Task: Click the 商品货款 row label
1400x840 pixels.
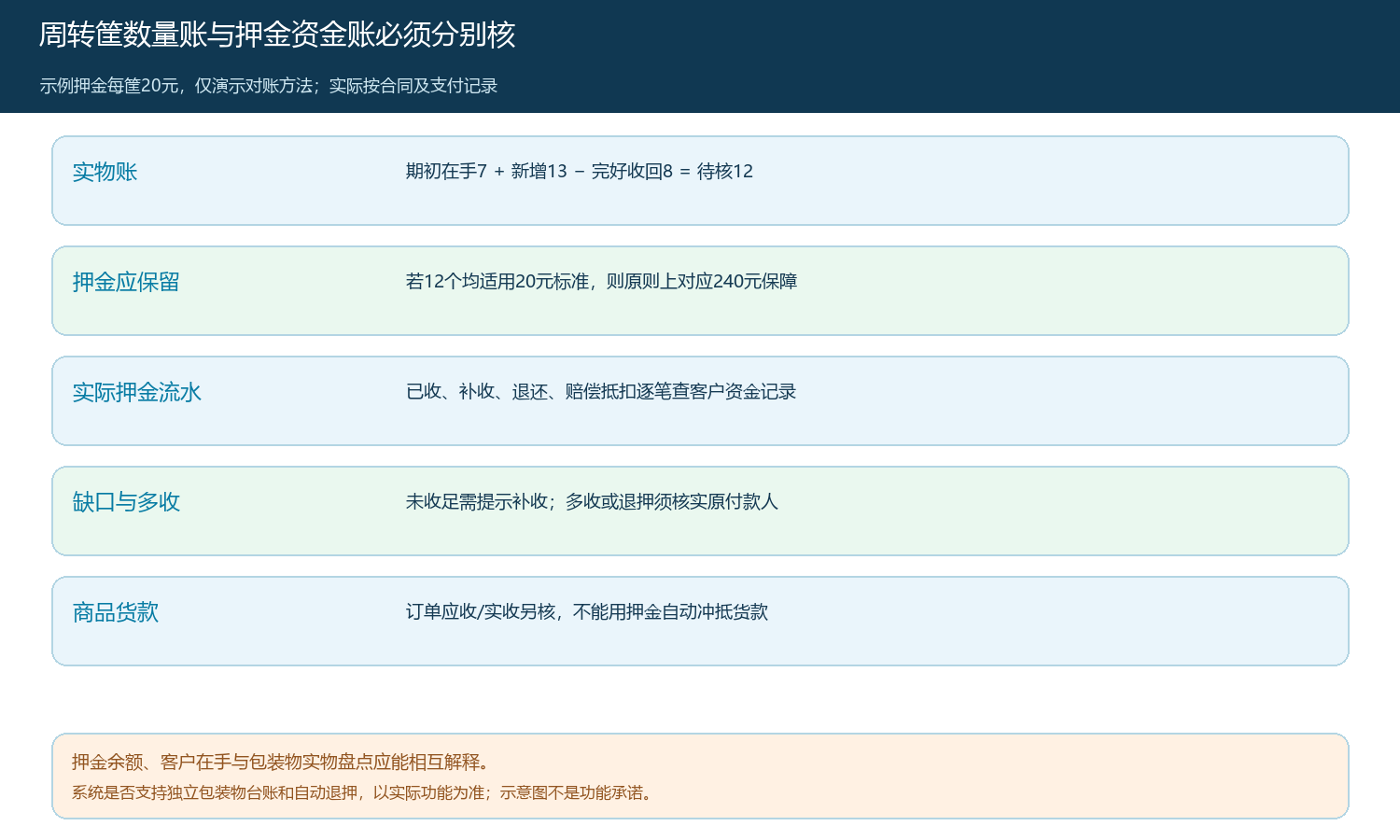Action: pos(116,612)
